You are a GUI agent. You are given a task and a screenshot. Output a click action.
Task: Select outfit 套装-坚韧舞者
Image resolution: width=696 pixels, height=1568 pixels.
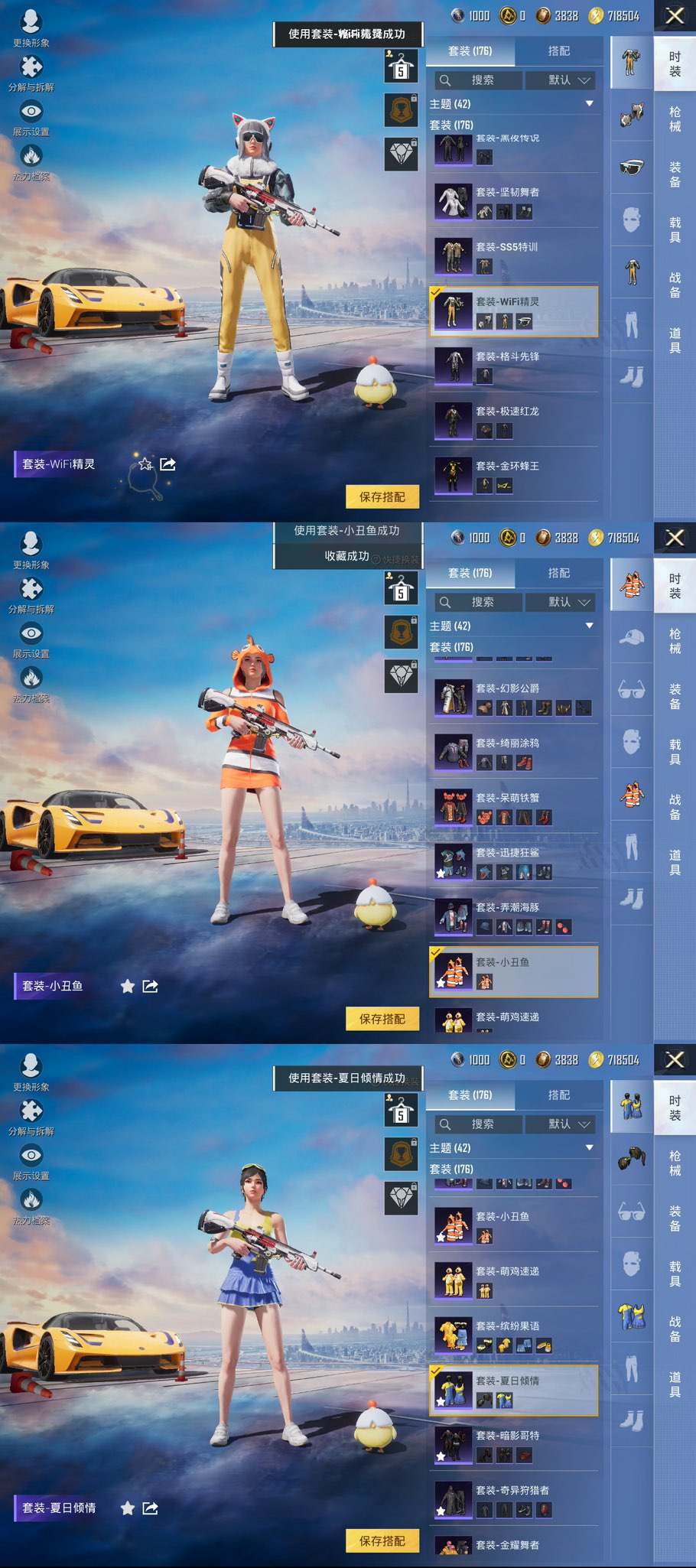513,202
